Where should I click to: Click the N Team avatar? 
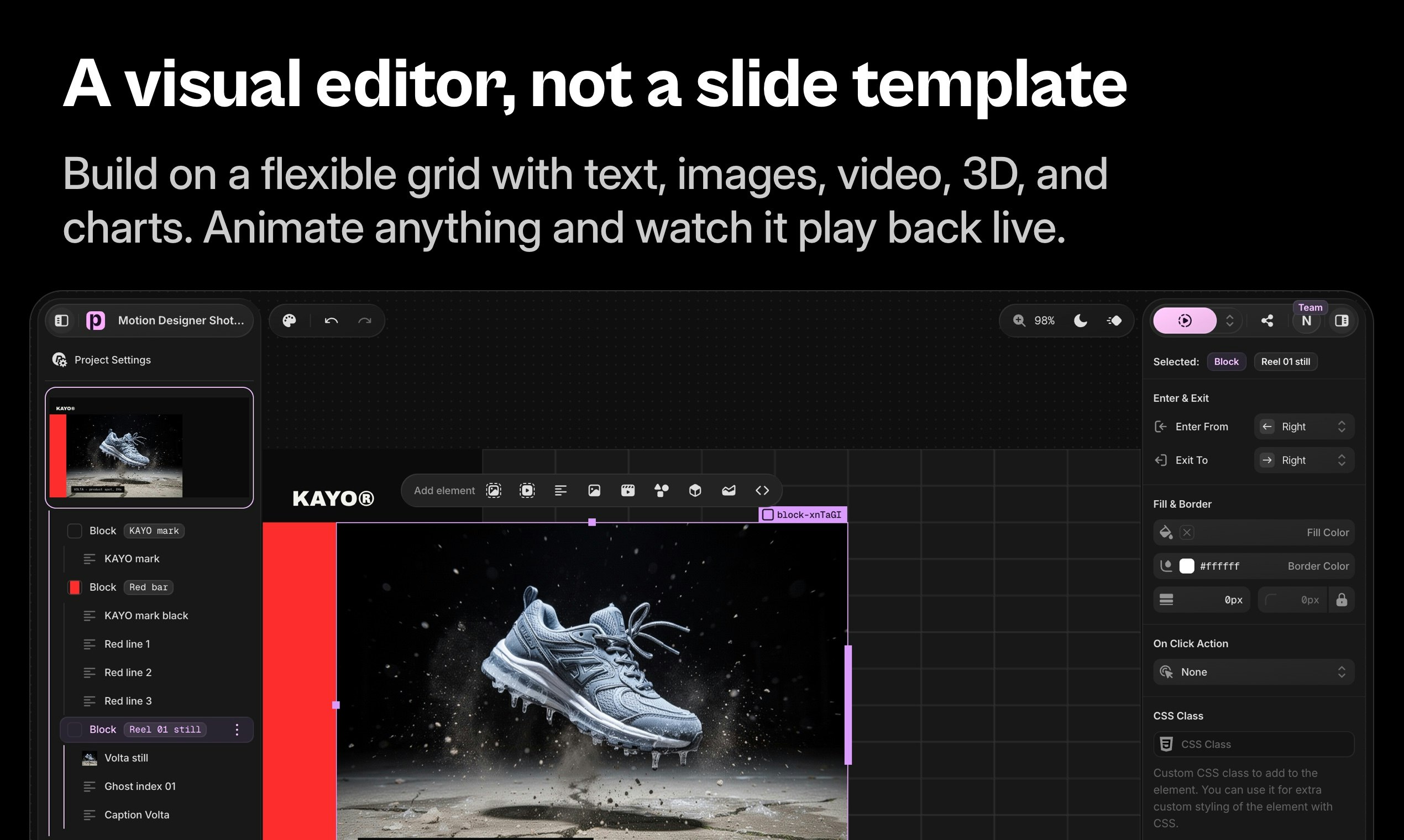[x=1307, y=321]
